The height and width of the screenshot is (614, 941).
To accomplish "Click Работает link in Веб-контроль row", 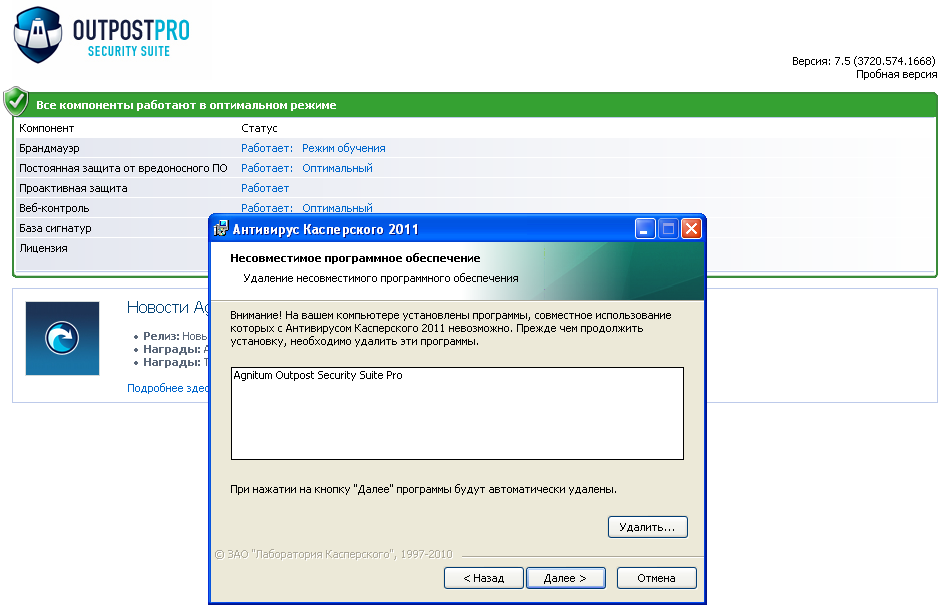I will [x=267, y=208].
